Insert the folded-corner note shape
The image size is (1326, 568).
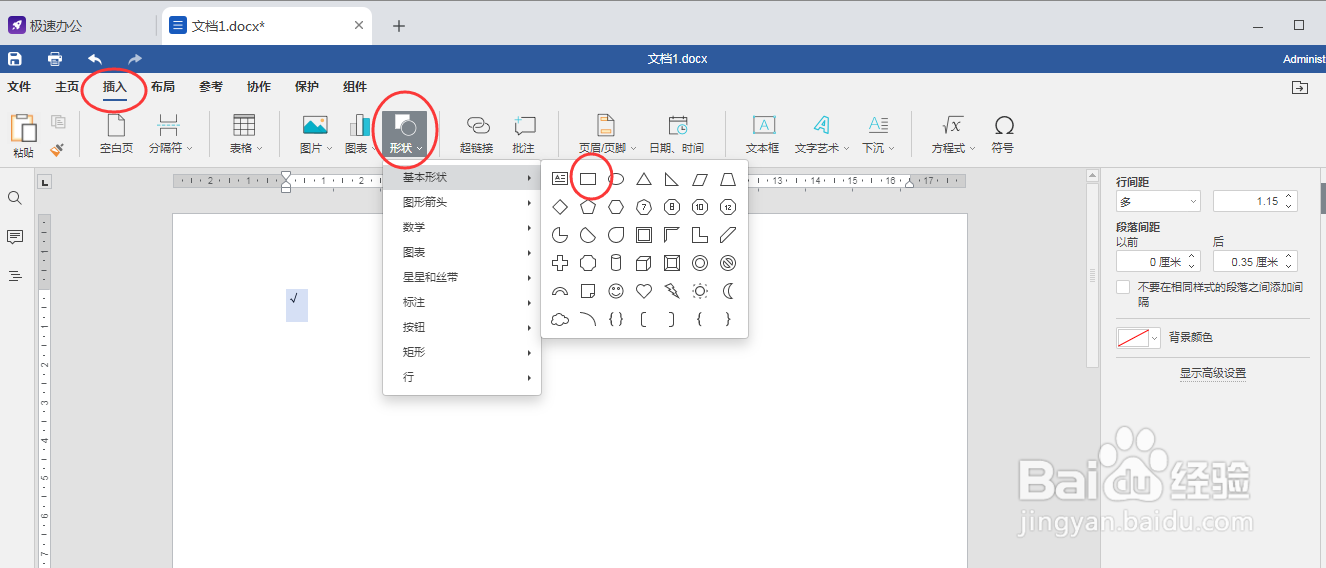(x=588, y=291)
